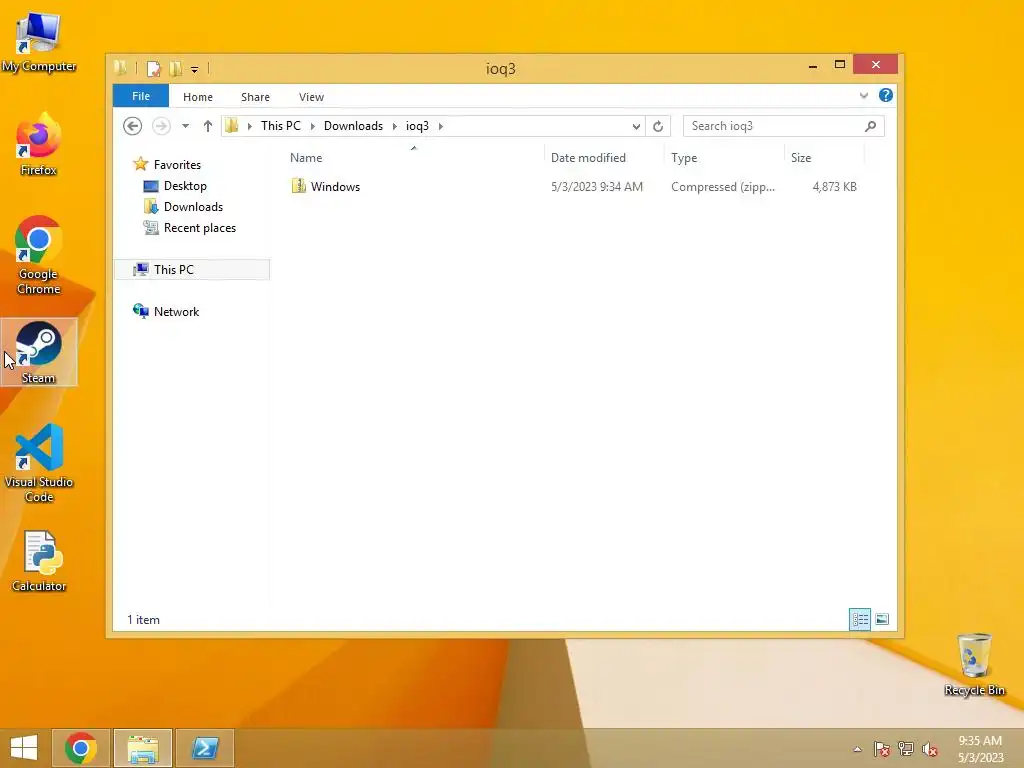Click the Back navigation arrow
Viewport: 1024px width, 768px height.
133,126
